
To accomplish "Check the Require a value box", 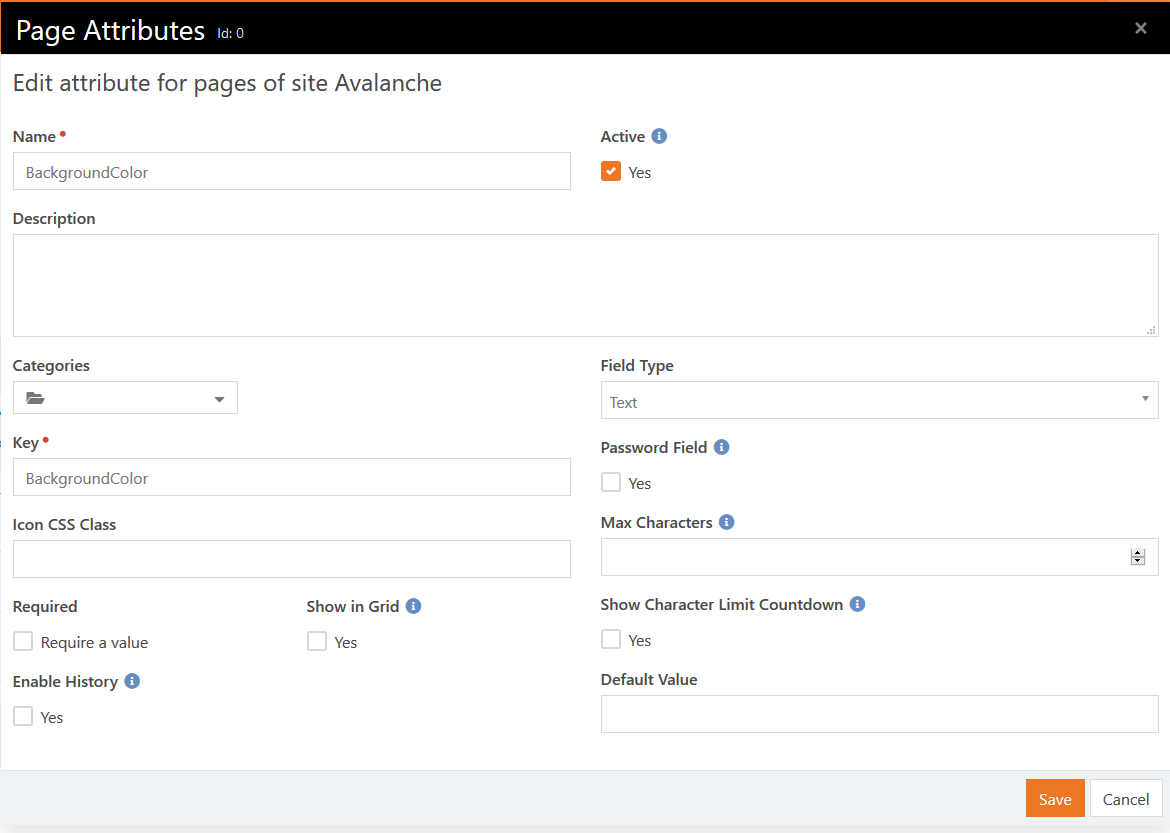I will 23,641.
